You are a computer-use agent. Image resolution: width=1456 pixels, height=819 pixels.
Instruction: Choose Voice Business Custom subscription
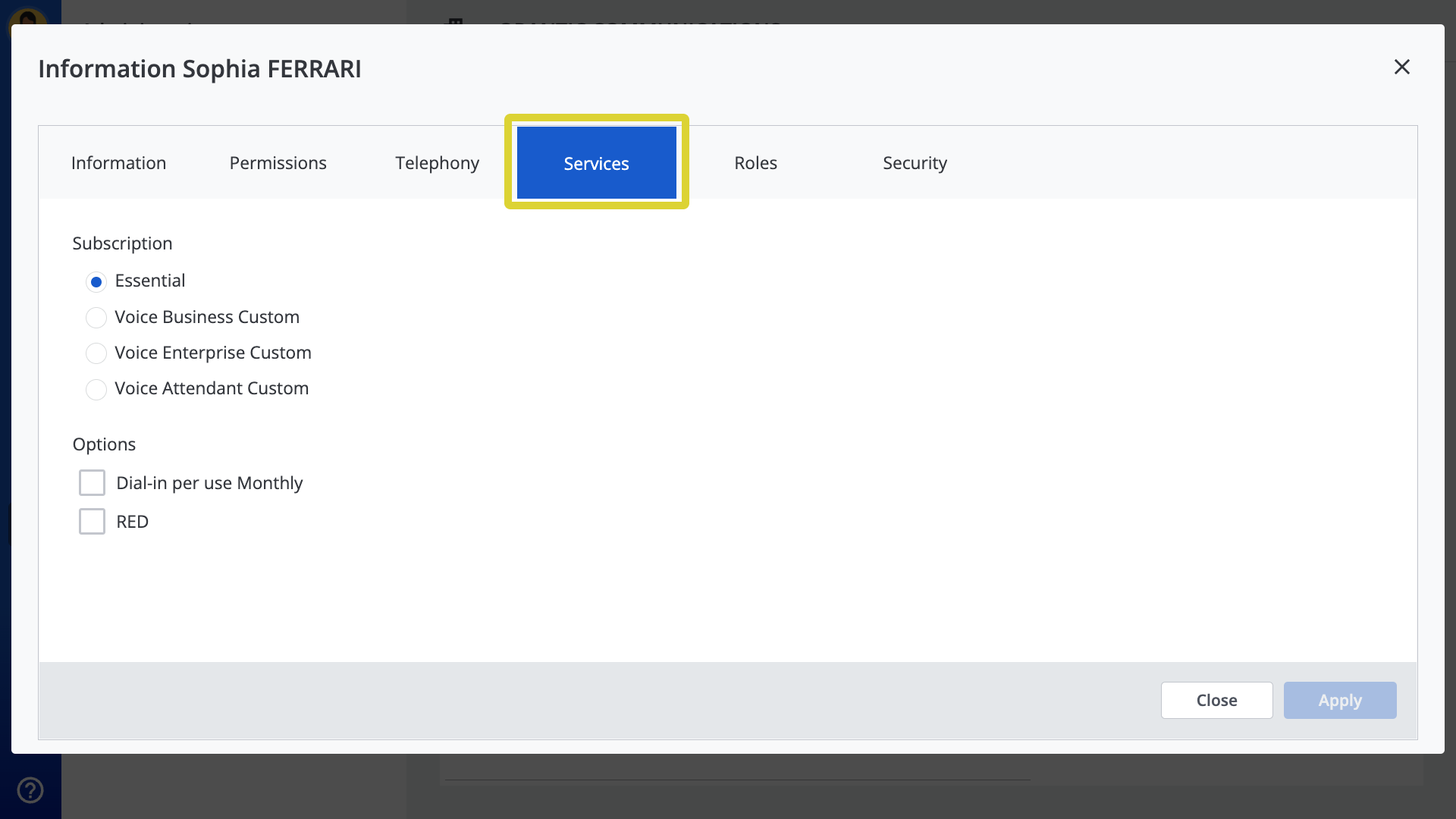pos(96,317)
